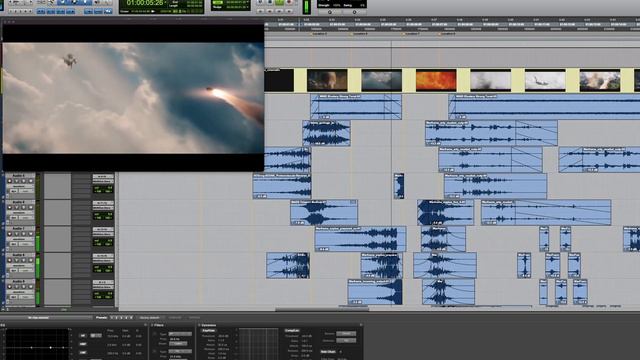This screenshot has width=640, height=360.
Task: Open the first filter Type dropdown
Action: coord(180,334)
